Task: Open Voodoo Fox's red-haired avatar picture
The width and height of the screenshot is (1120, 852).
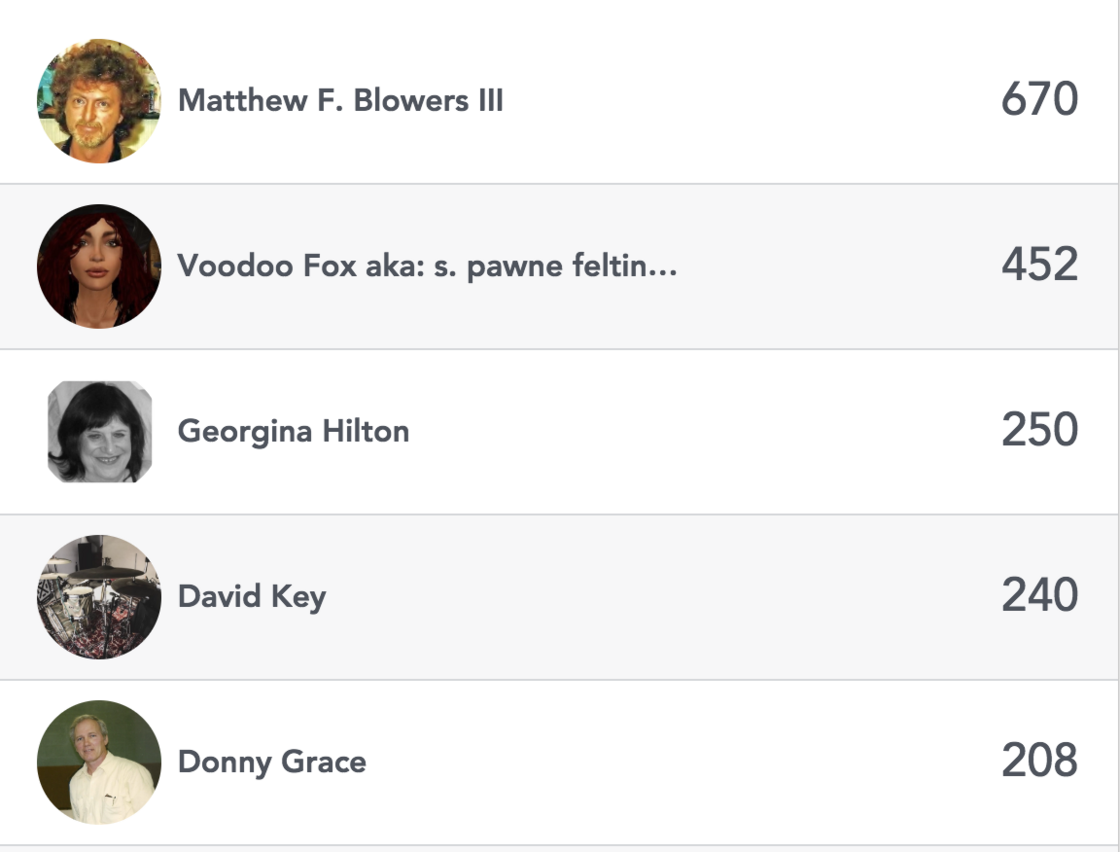Action: point(99,266)
